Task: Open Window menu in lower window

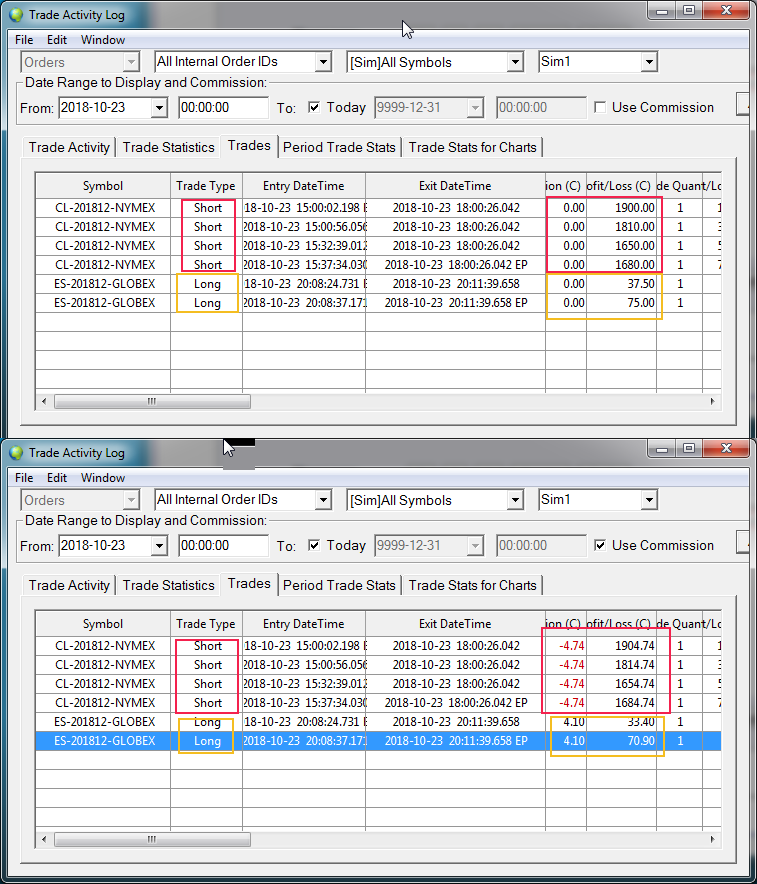Action: click(103, 478)
